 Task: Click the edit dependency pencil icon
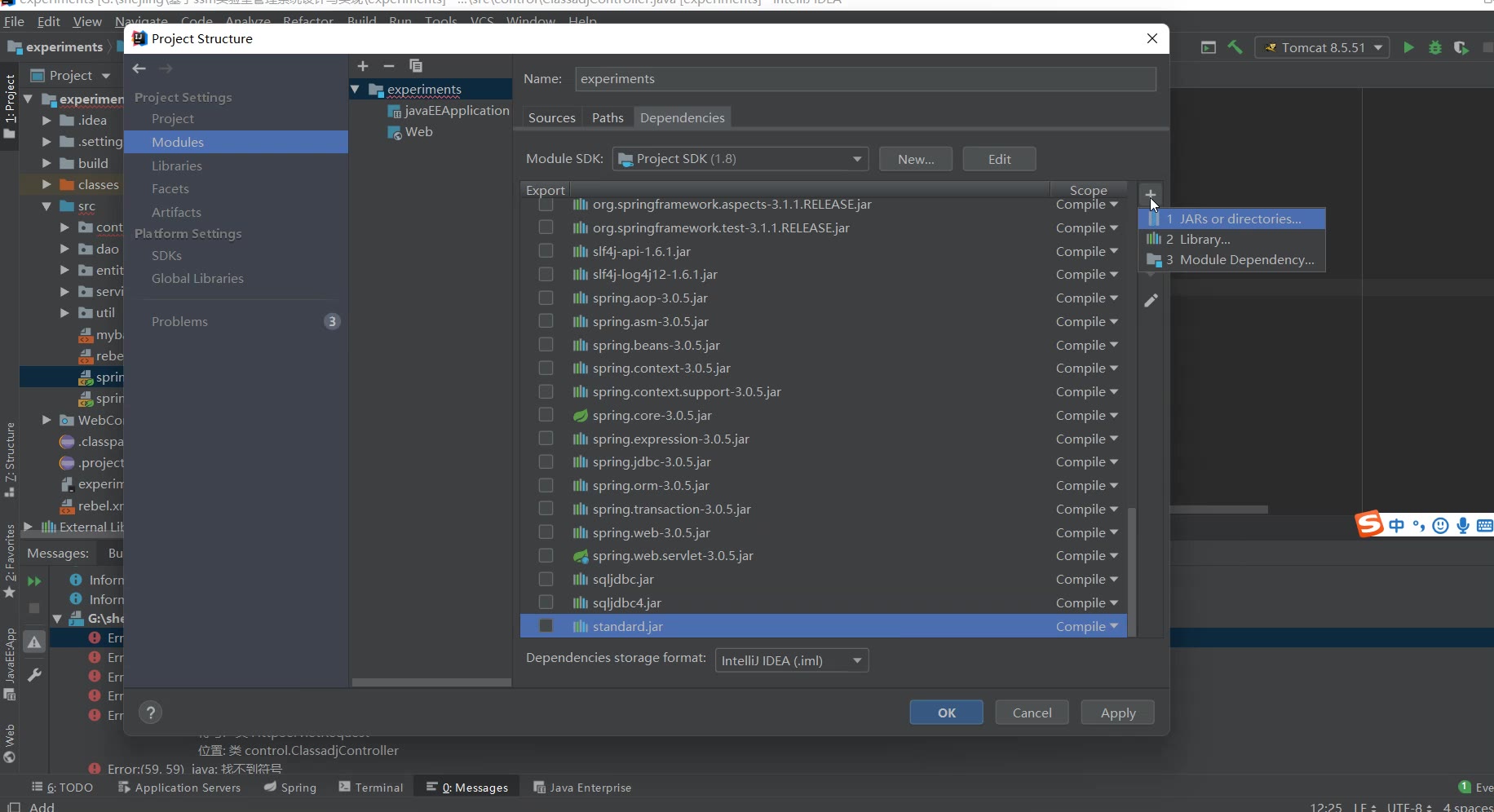click(x=1151, y=301)
